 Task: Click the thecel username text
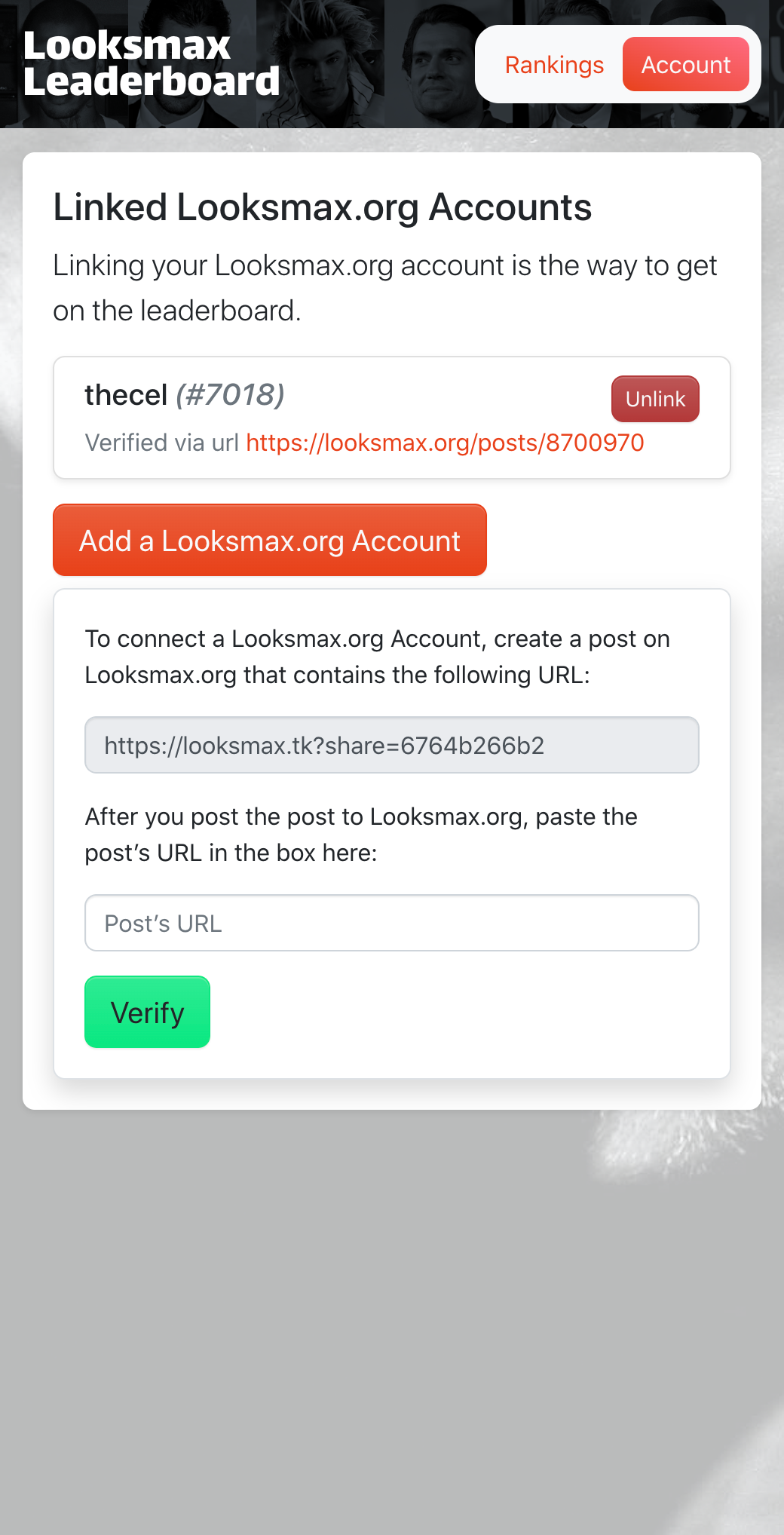click(125, 395)
